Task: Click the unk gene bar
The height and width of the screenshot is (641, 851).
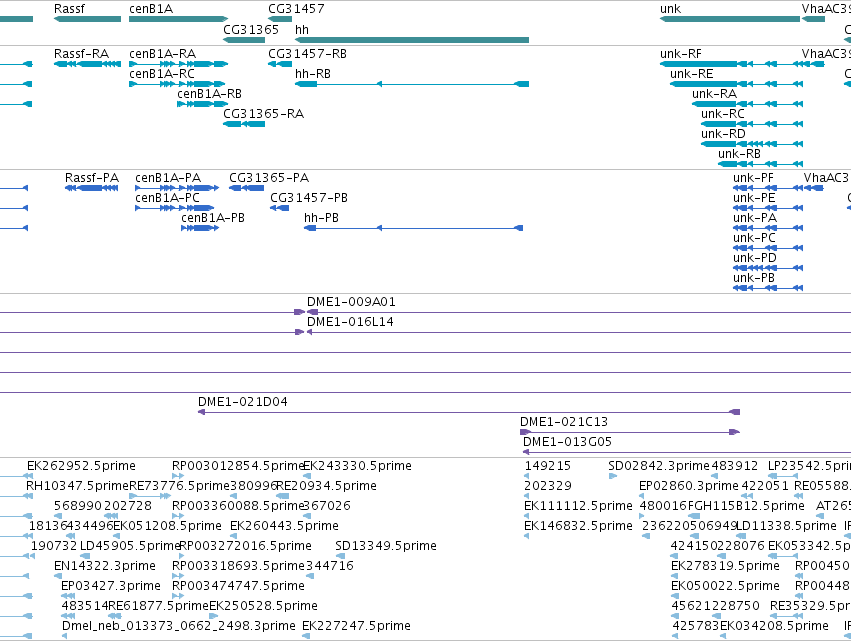Action: (730, 19)
